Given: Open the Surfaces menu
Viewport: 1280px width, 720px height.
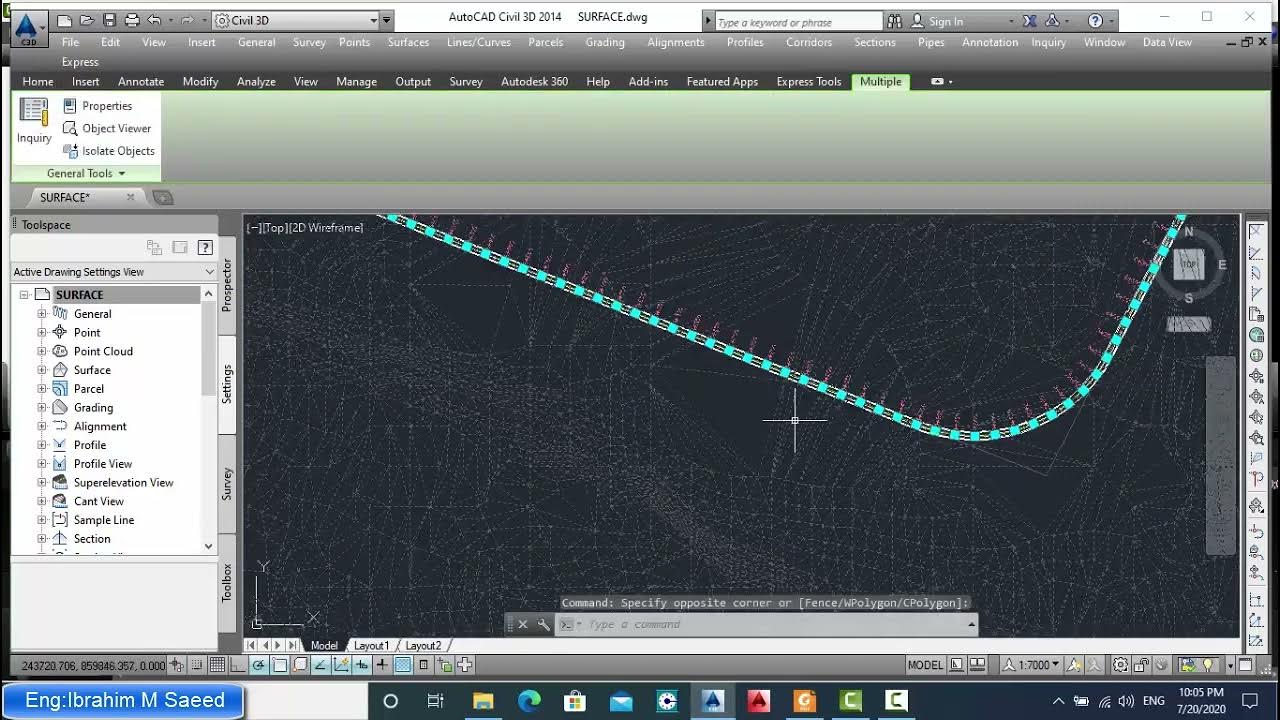Looking at the screenshot, I should coord(408,42).
